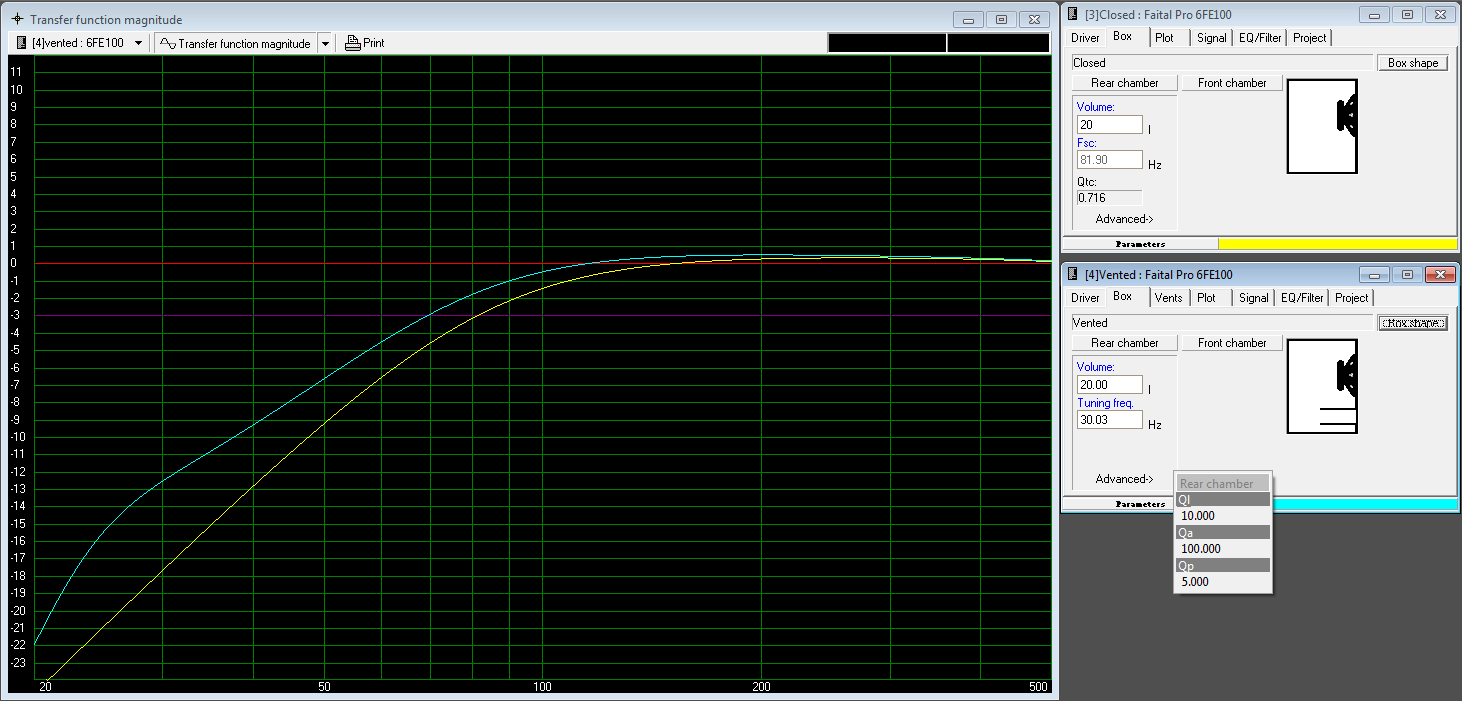
Task: Click the Volume field showing 20 in Closed window
Action: click(1109, 125)
